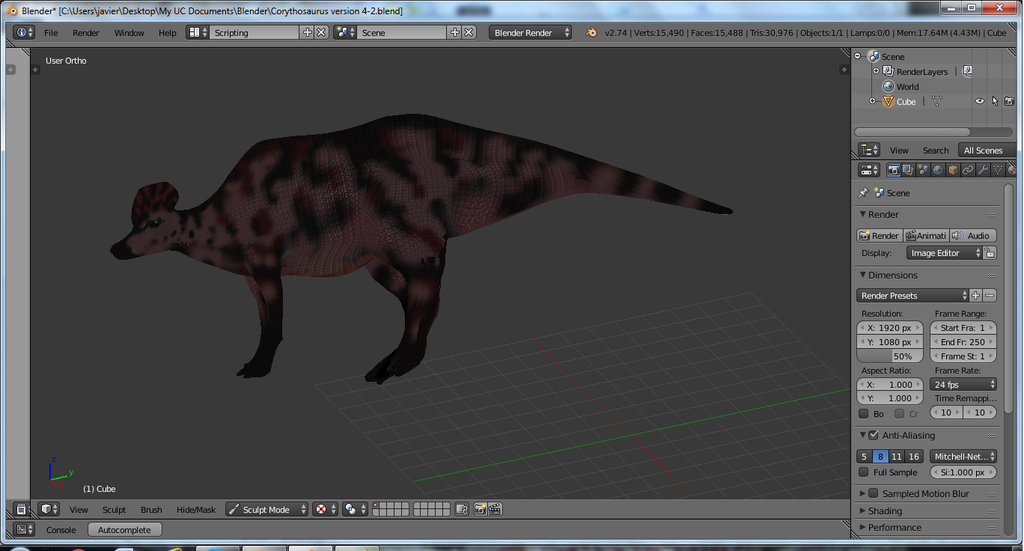This screenshot has width=1024, height=551.
Task: Click the OpenGL render camera icon
Action: pos(479,509)
